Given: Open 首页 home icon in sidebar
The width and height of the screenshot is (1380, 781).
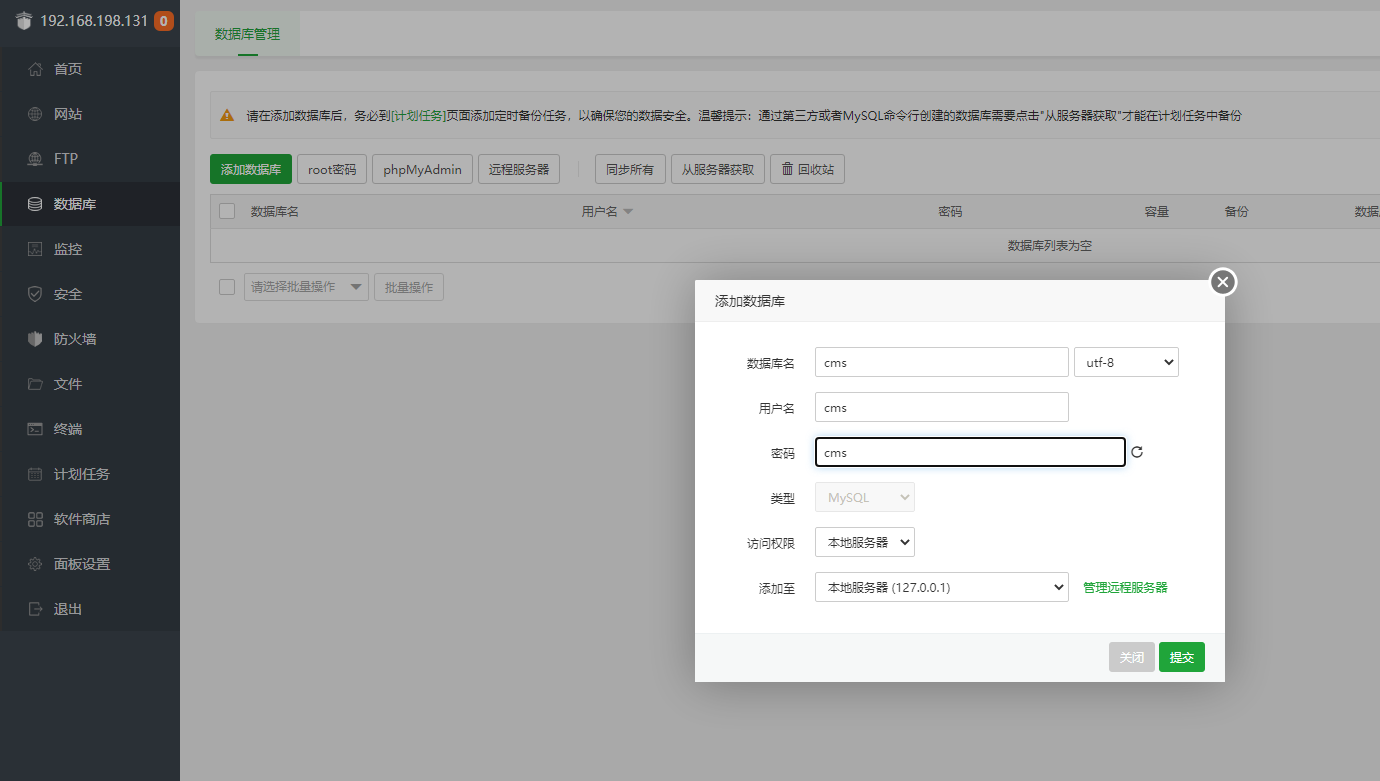Looking at the screenshot, I should coord(35,69).
